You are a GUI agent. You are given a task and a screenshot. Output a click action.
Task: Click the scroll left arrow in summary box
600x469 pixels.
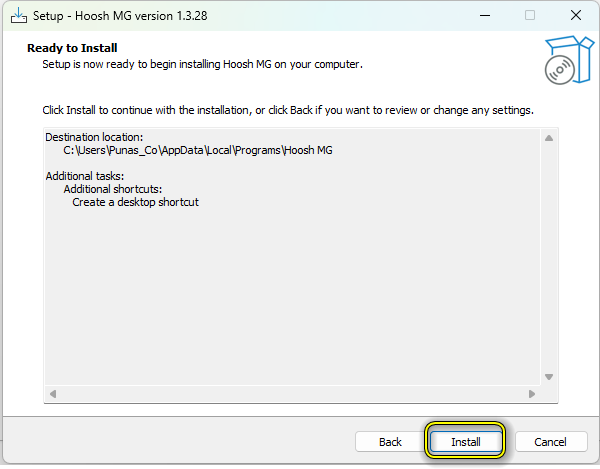coord(54,394)
